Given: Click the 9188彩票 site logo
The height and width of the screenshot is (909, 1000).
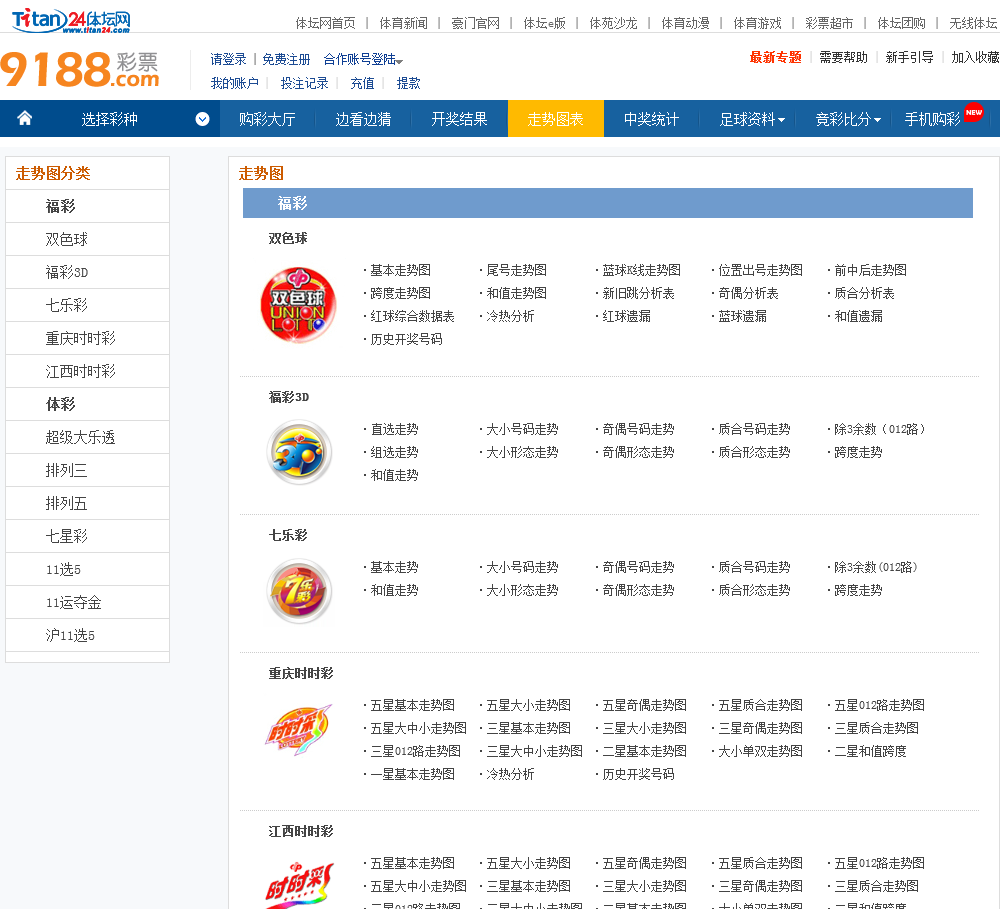Looking at the screenshot, I should pyautogui.click(x=80, y=69).
